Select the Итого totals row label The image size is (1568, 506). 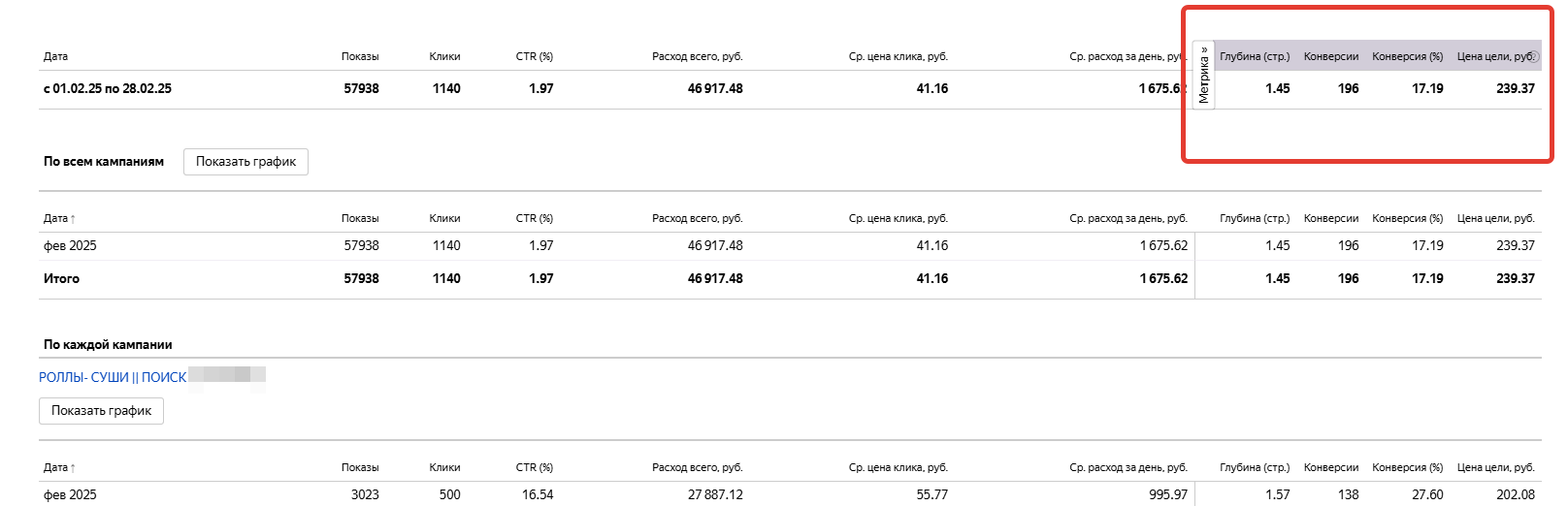tap(61, 279)
